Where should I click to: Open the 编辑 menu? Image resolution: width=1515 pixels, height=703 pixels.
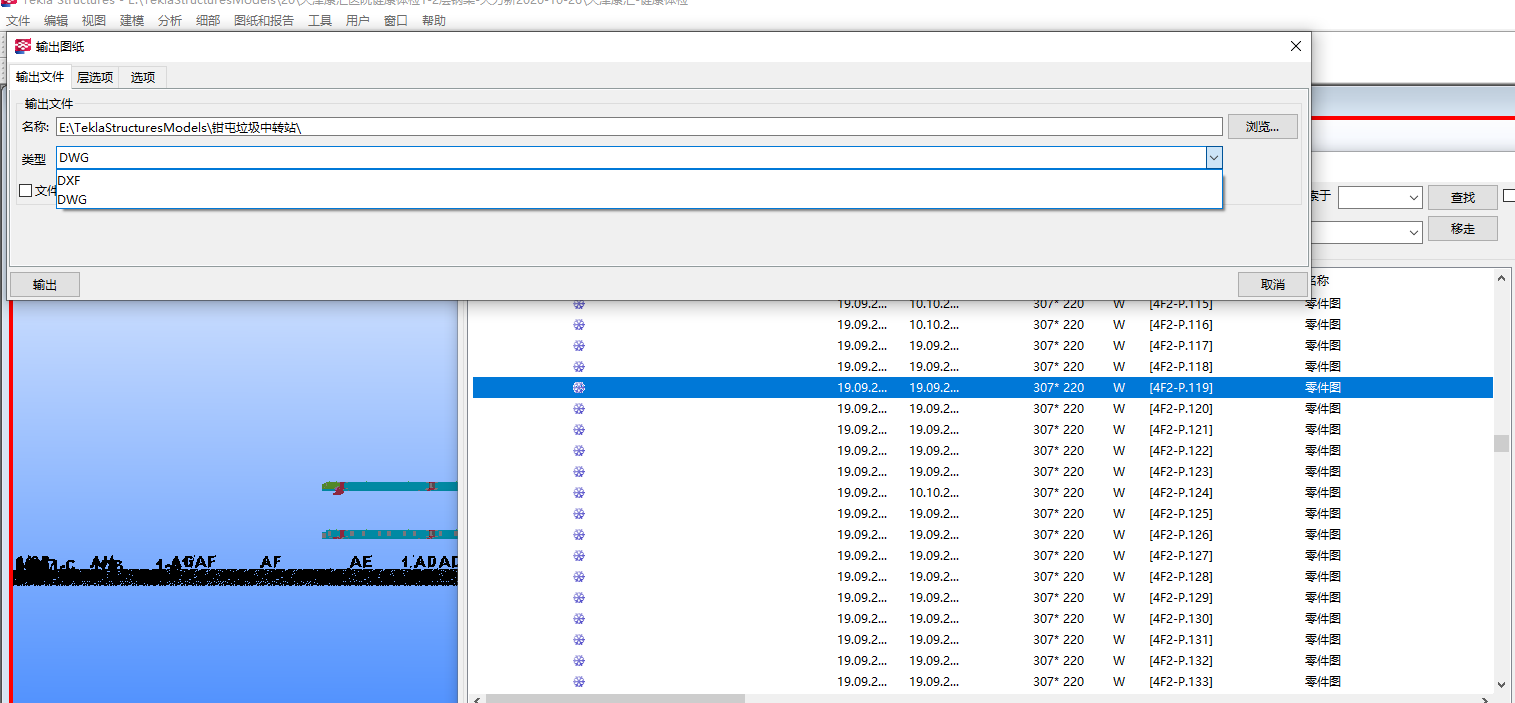coord(56,20)
